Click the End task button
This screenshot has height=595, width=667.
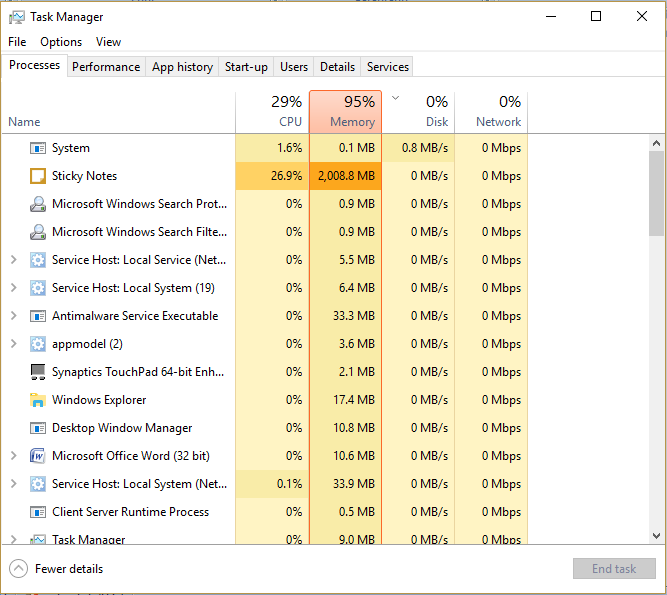pos(614,569)
